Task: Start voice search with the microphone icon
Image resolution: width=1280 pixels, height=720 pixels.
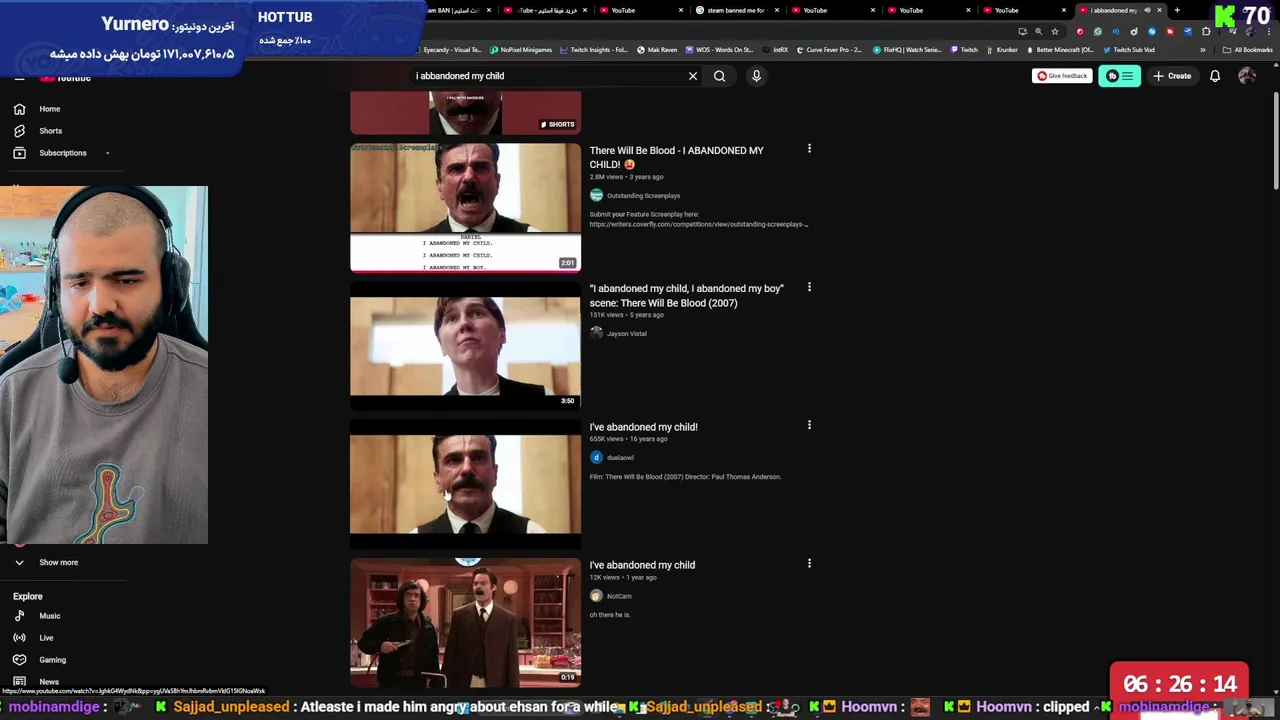Action: click(x=756, y=76)
